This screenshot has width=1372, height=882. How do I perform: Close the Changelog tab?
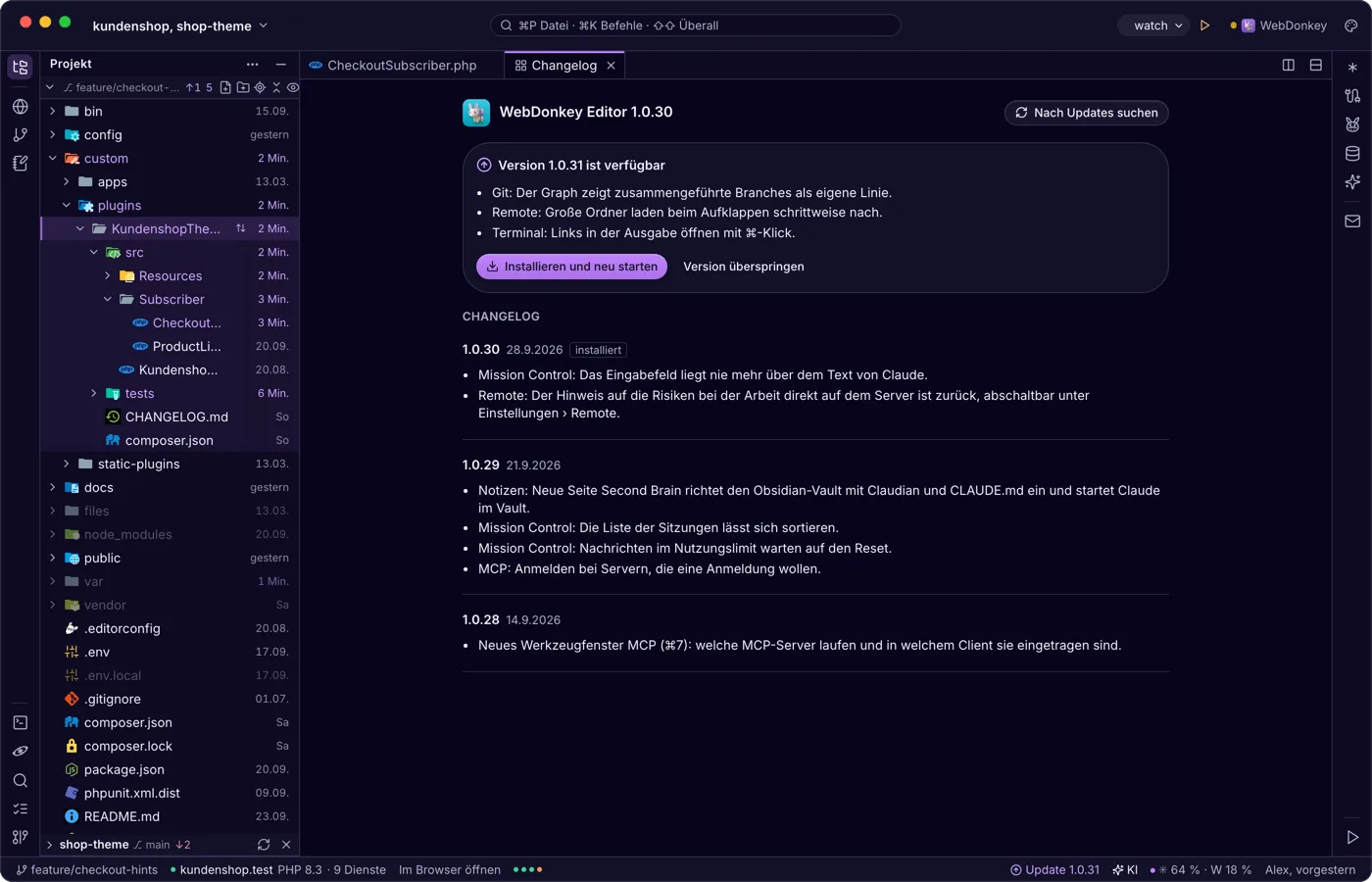[x=612, y=66]
